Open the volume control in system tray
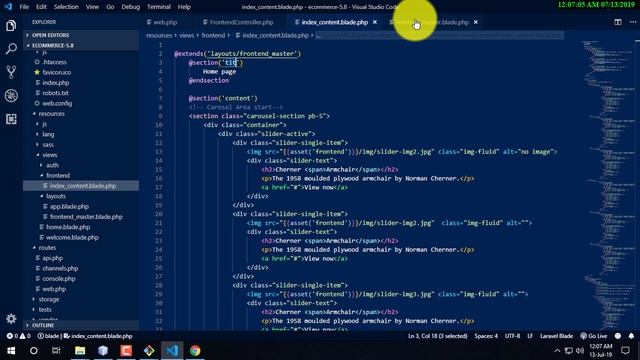The width and height of the screenshot is (640, 360). point(580,351)
